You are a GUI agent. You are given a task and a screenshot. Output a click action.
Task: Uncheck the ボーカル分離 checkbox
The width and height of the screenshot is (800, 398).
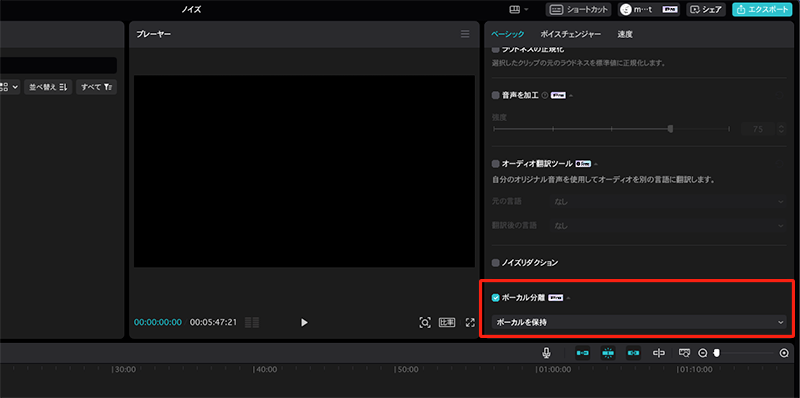click(495, 297)
